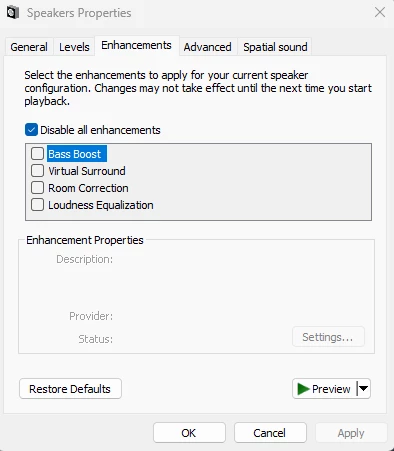Open the Levels tab

74,47
